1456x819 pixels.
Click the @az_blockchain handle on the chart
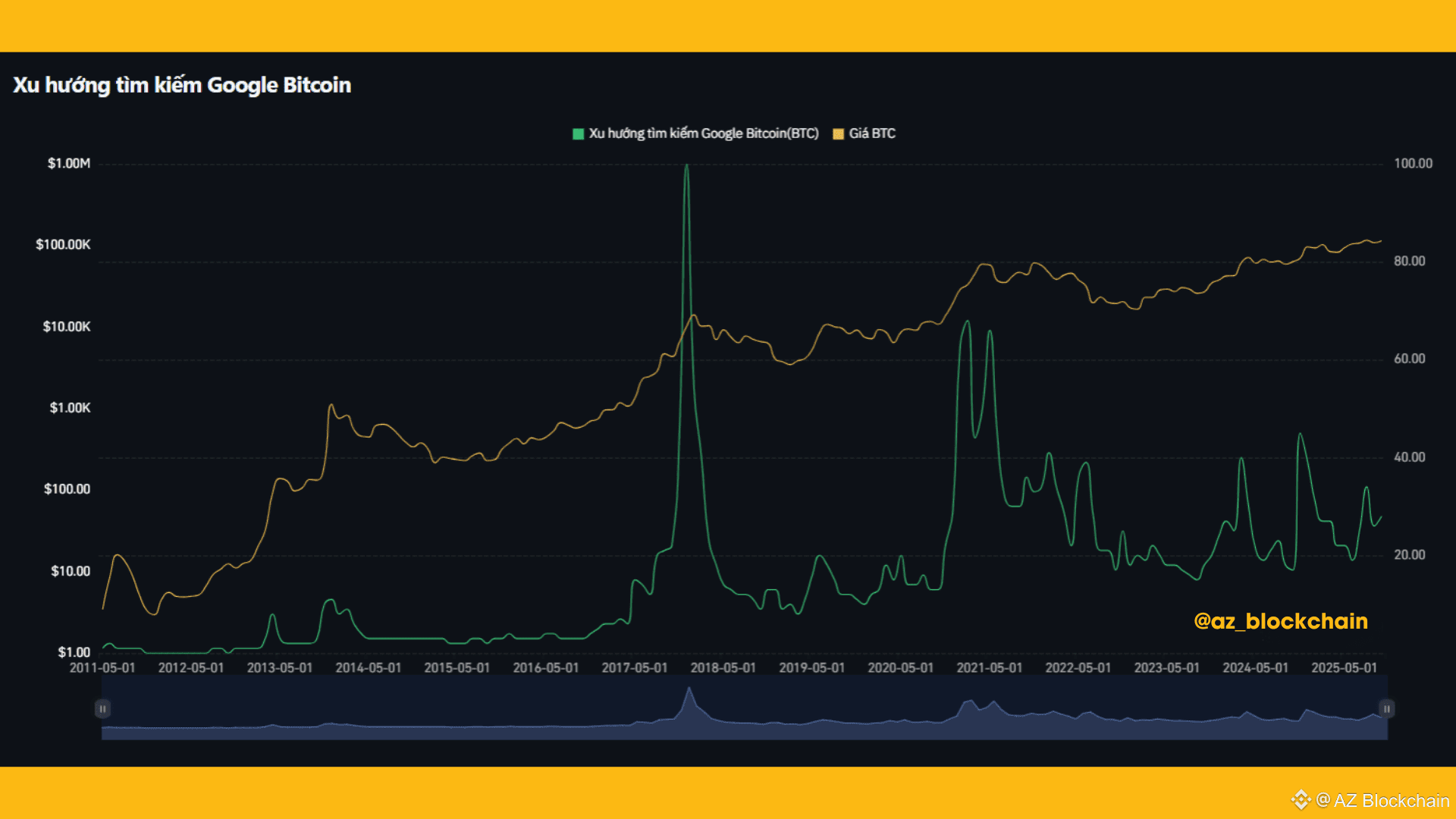(1280, 621)
